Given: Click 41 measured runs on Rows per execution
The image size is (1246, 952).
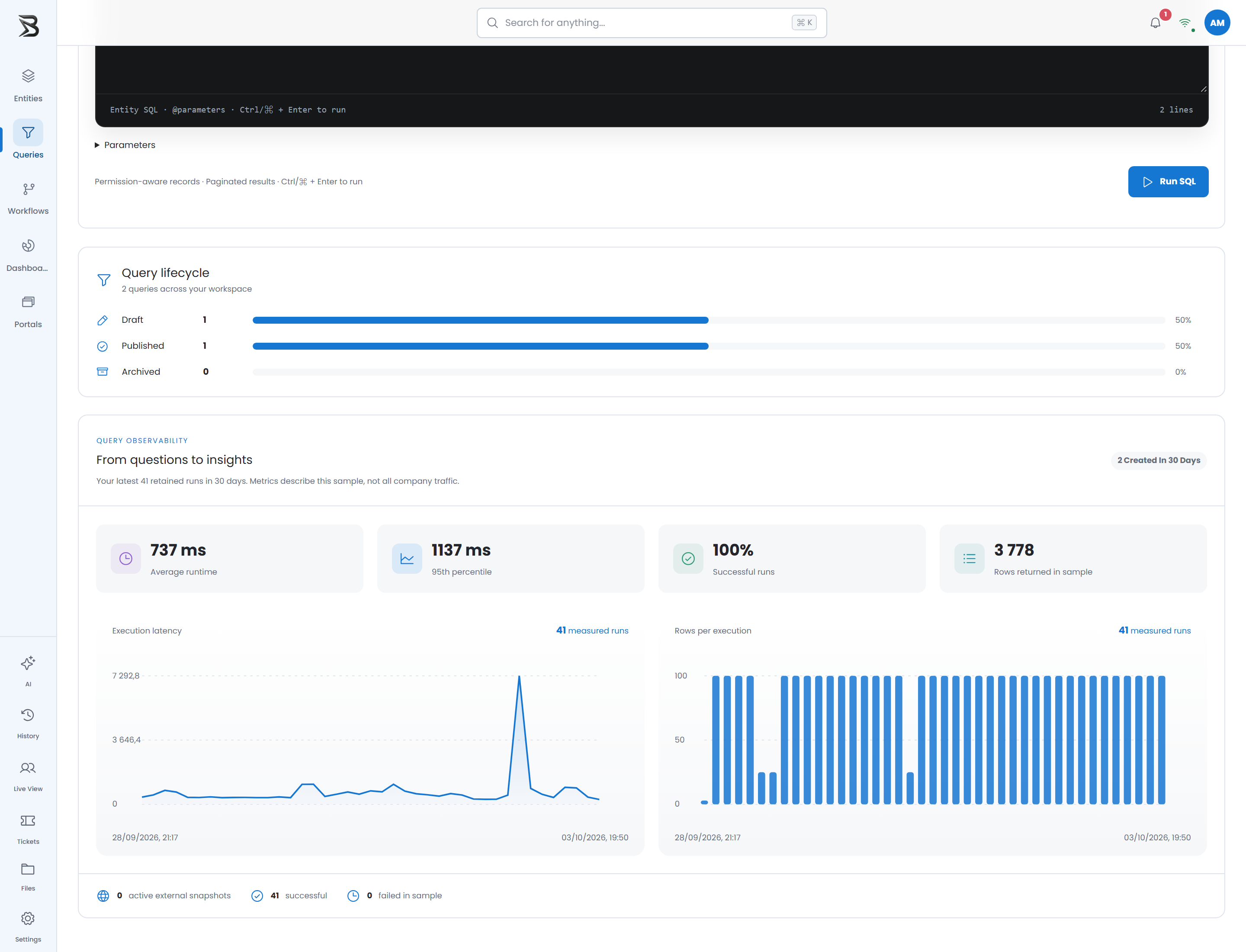Looking at the screenshot, I should tap(1154, 631).
